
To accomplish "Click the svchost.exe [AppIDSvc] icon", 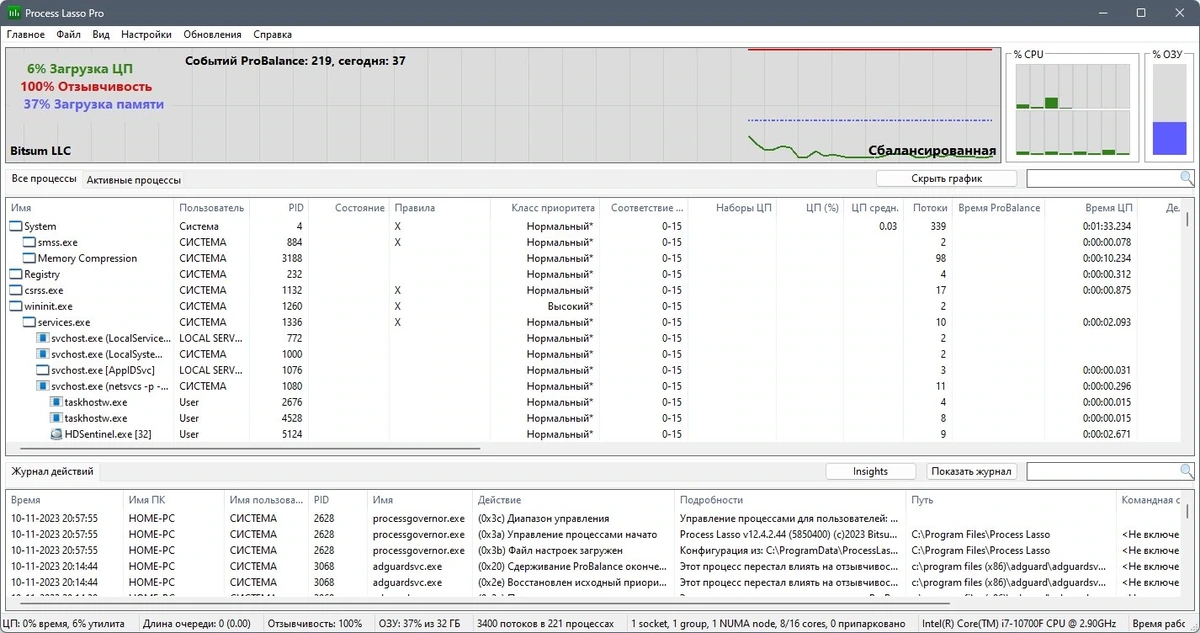I will pyautogui.click(x=43, y=371).
